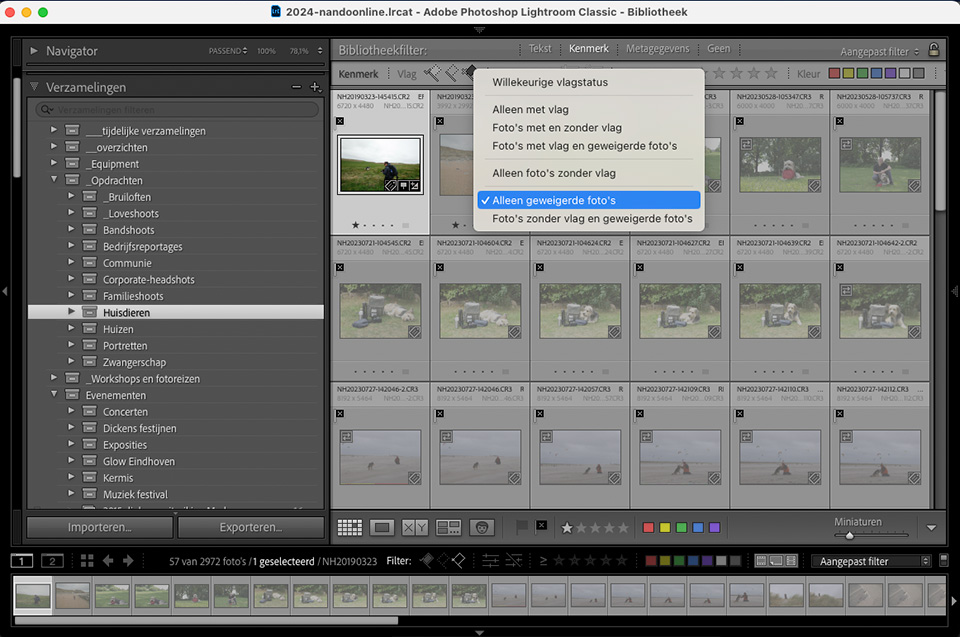Add a new collection with the plus icon
This screenshot has width=960, height=637.
[x=315, y=87]
